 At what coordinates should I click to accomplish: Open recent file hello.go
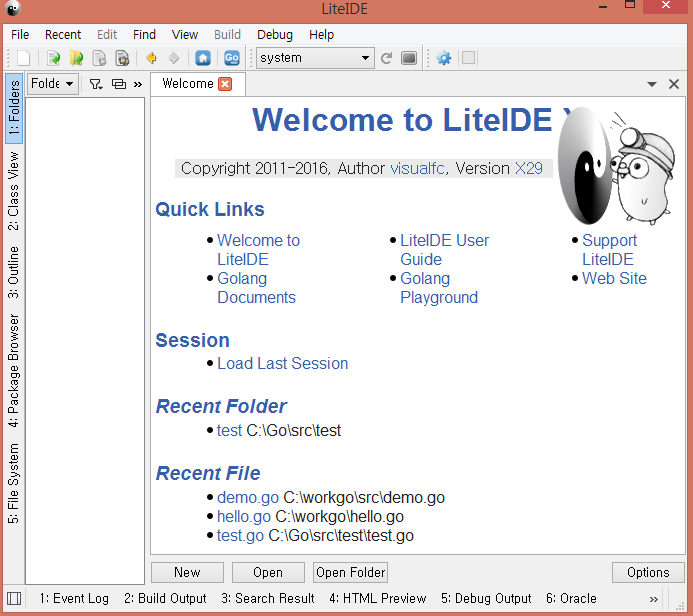point(244,517)
